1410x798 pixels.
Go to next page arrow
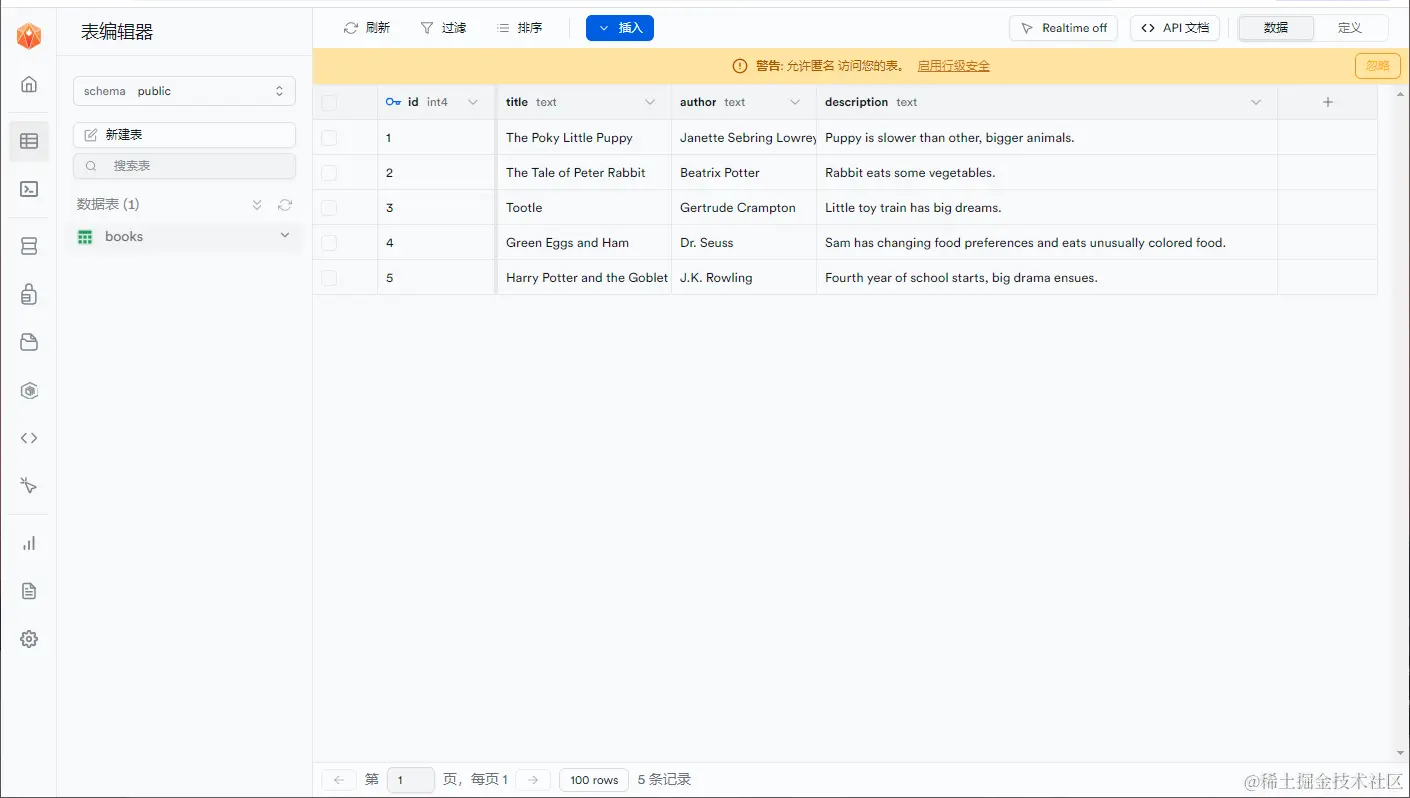[533, 780]
